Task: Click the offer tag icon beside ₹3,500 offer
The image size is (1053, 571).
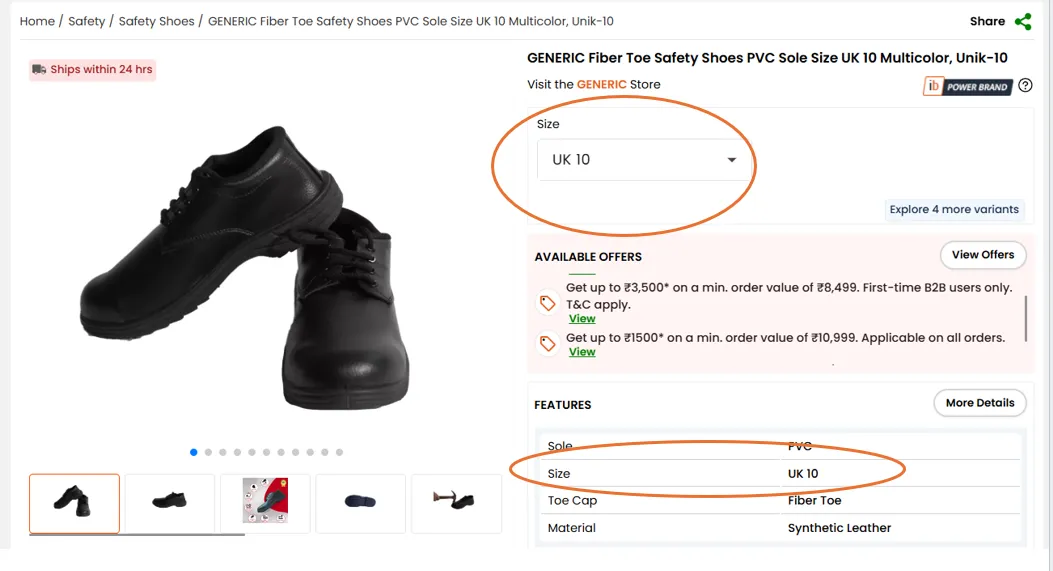Action: [x=548, y=303]
